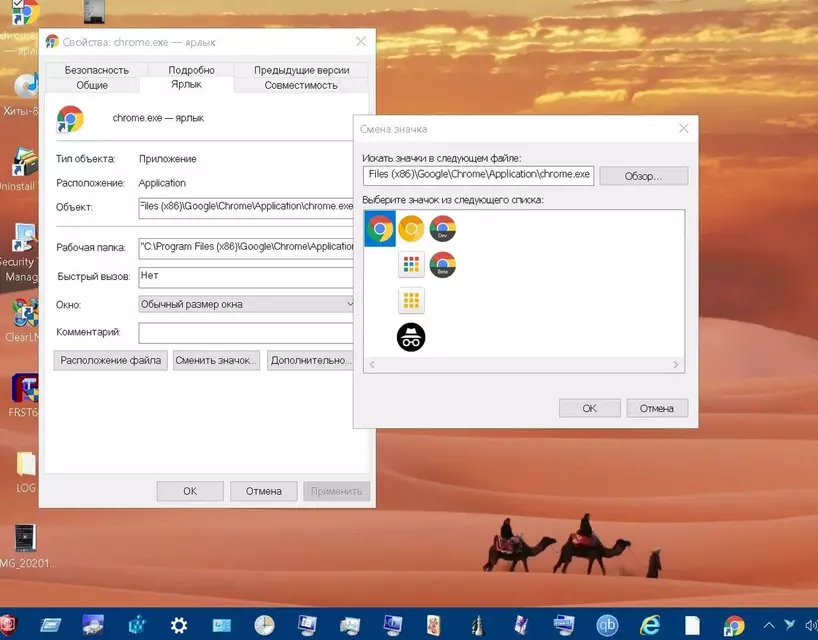
Task: Choose the black incognito icon
Action: coord(411,337)
